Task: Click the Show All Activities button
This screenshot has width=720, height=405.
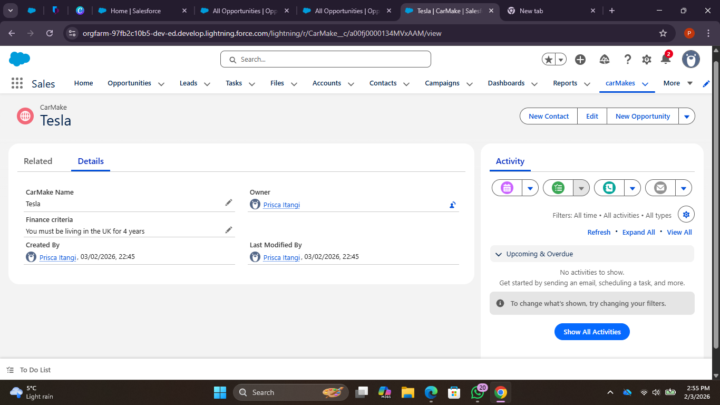Action: point(592,332)
